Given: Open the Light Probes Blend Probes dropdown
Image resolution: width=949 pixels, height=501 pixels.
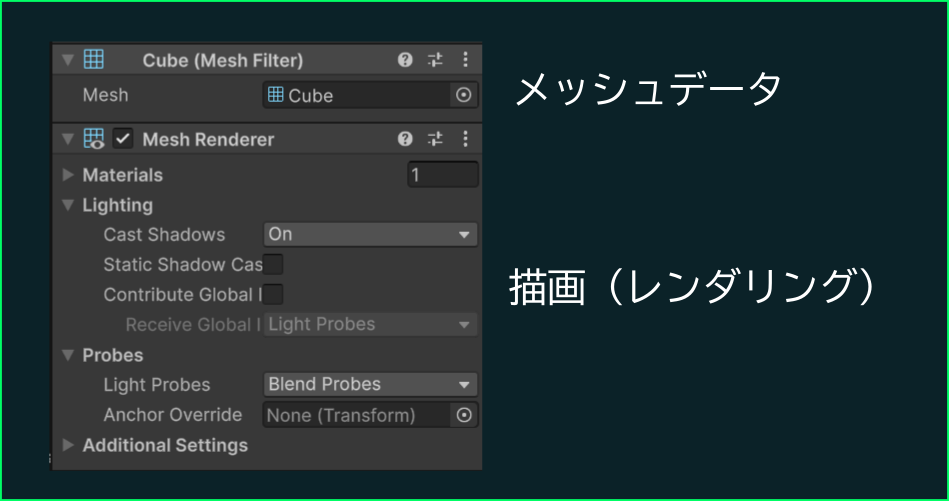Looking at the screenshot, I should (x=370, y=385).
